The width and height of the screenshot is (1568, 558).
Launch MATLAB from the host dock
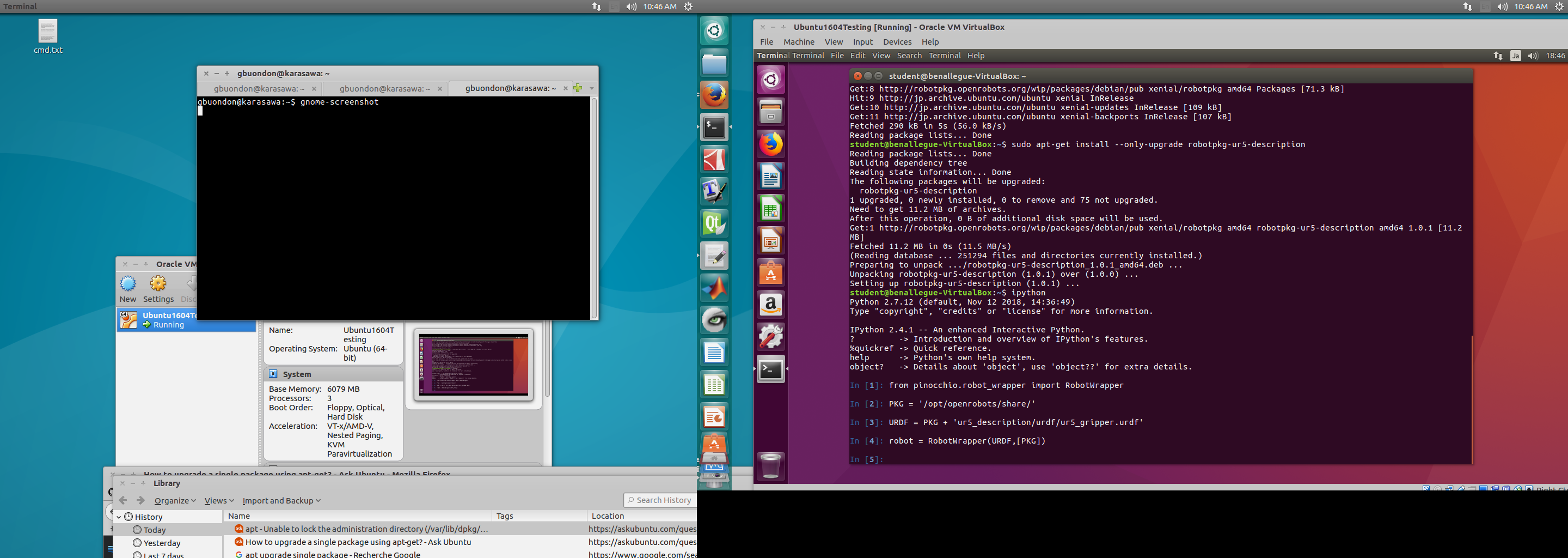[715, 288]
